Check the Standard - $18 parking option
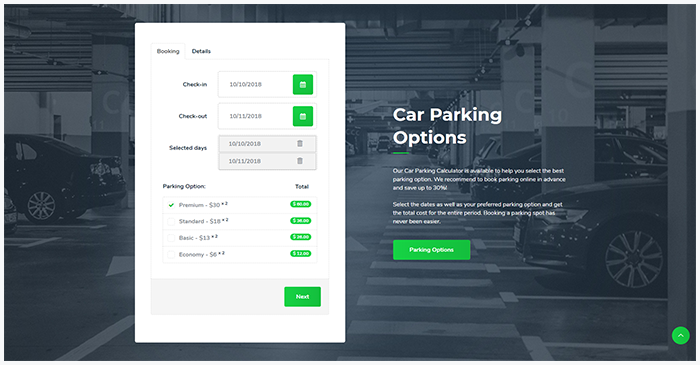The image size is (700, 365). tap(171, 221)
